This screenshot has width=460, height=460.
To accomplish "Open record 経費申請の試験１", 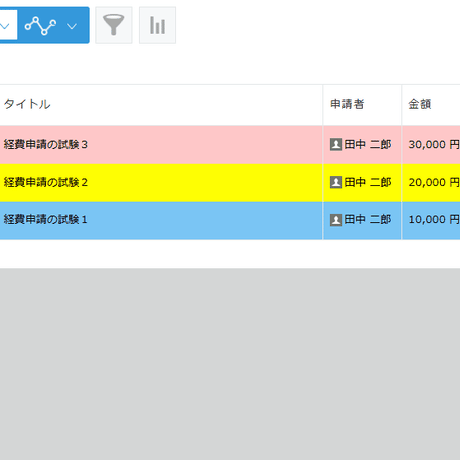I will tap(46, 220).
